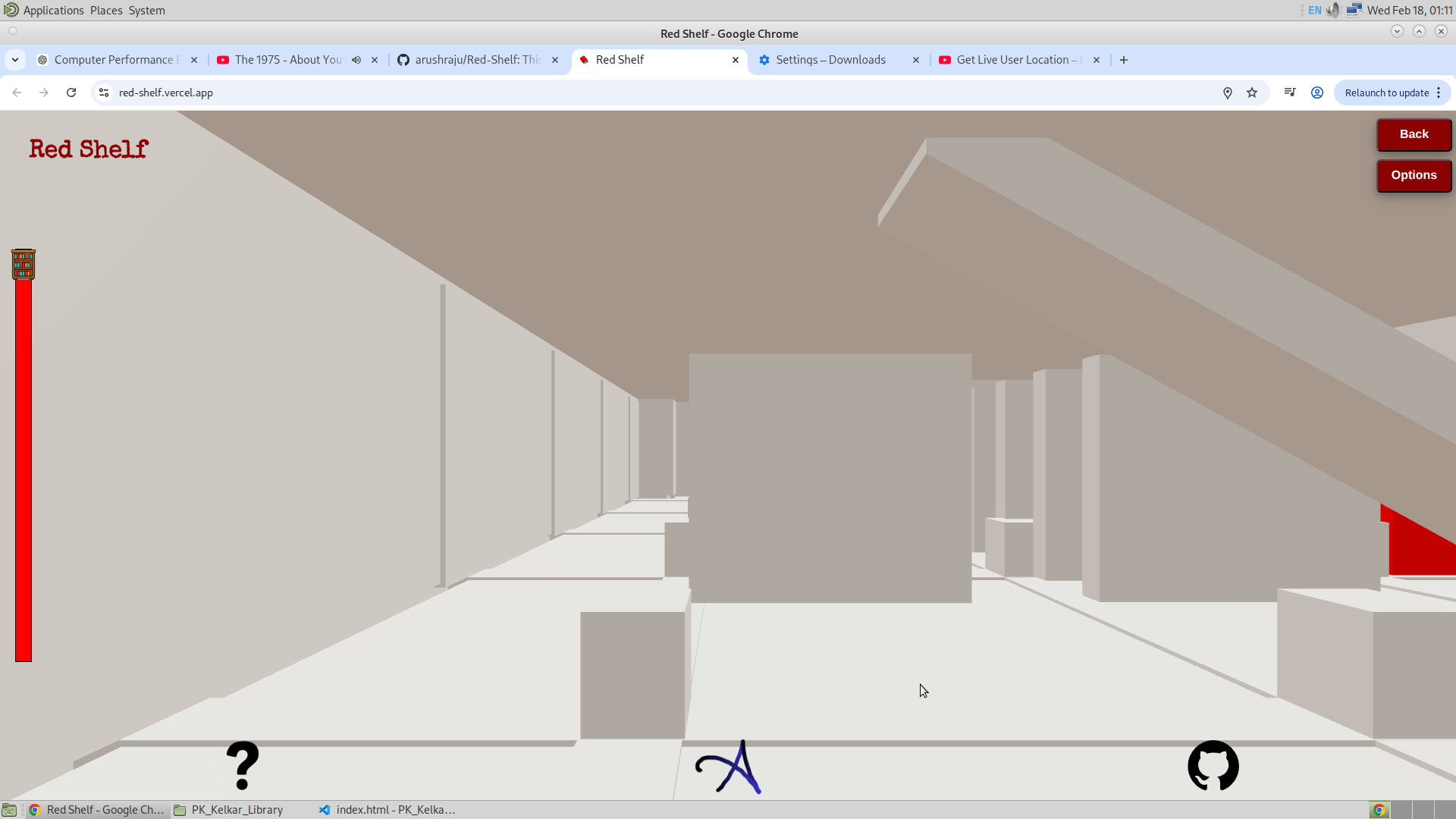Click the question mark help icon

coord(243,766)
